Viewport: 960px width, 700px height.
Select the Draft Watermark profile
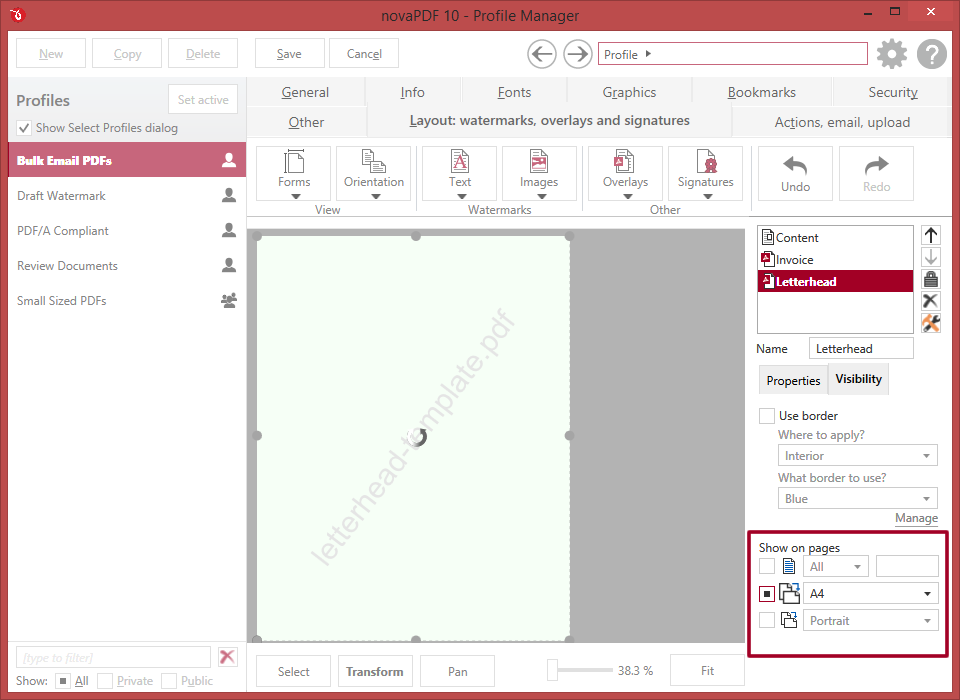tap(127, 195)
